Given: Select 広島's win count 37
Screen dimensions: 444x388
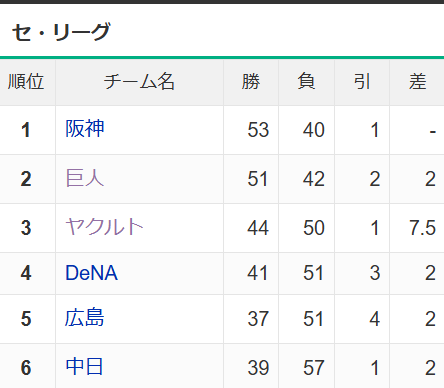Looking at the screenshot, I should tap(258, 319).
